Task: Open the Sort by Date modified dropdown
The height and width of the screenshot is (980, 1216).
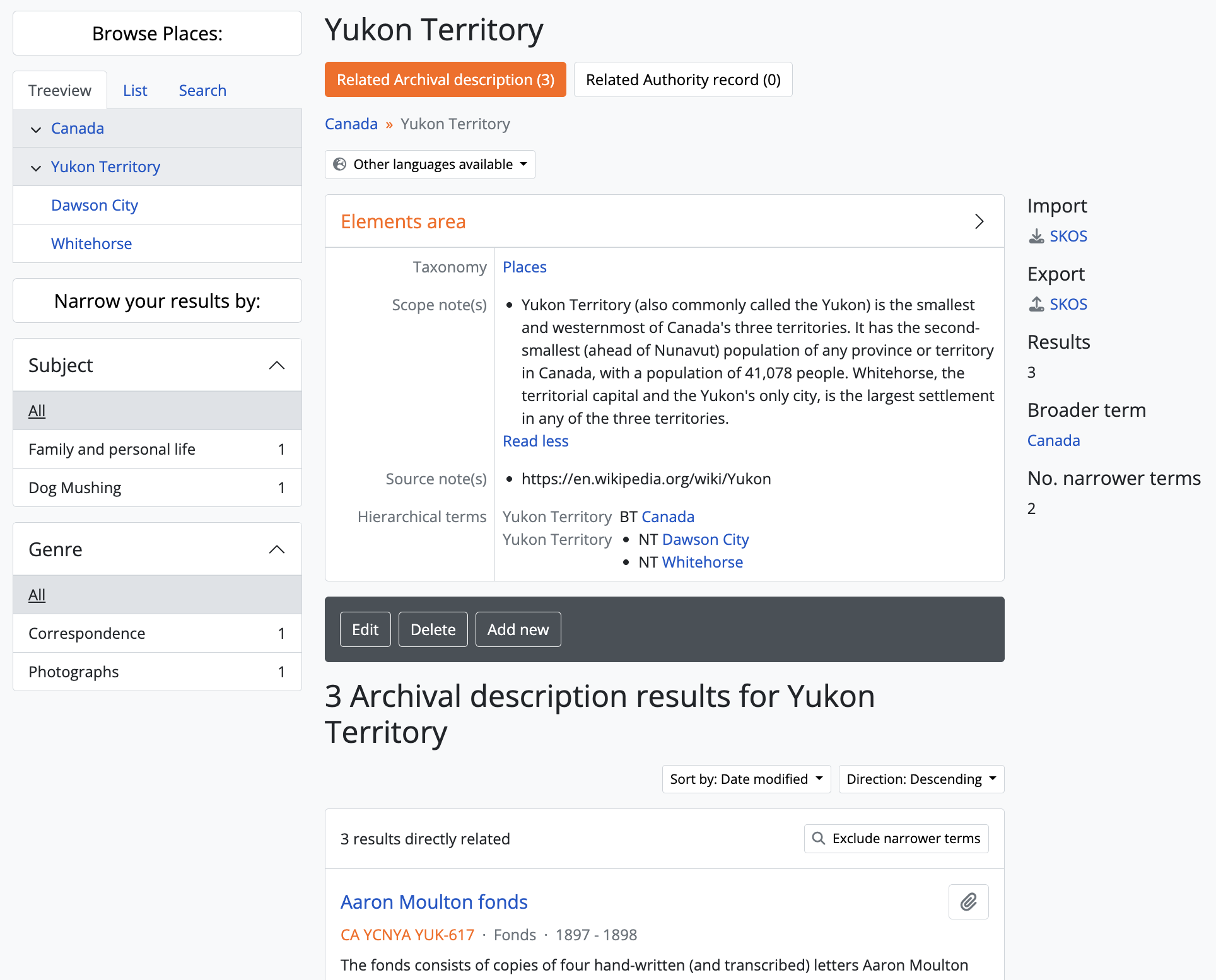Action: [x=746, y=779]
